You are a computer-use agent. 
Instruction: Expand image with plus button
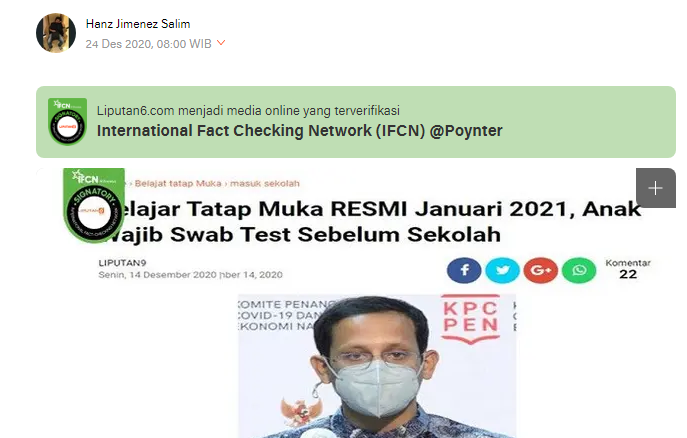(x=655, y=188)
